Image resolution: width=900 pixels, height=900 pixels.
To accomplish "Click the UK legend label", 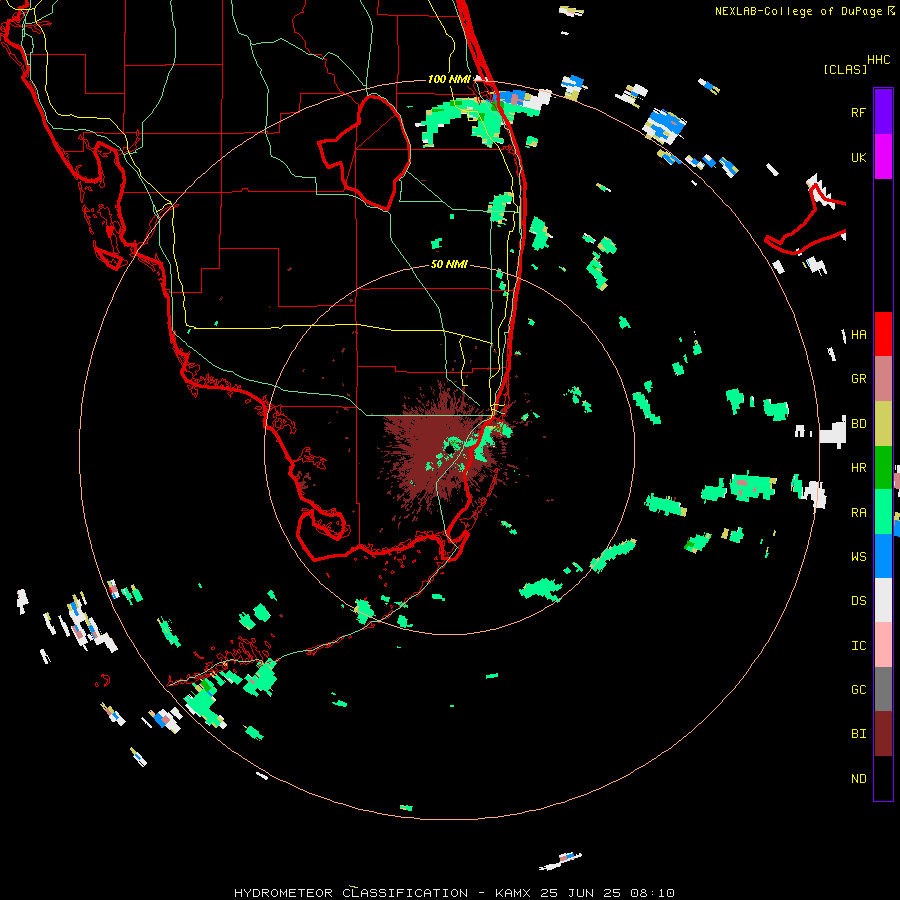I will coord(858,157).
